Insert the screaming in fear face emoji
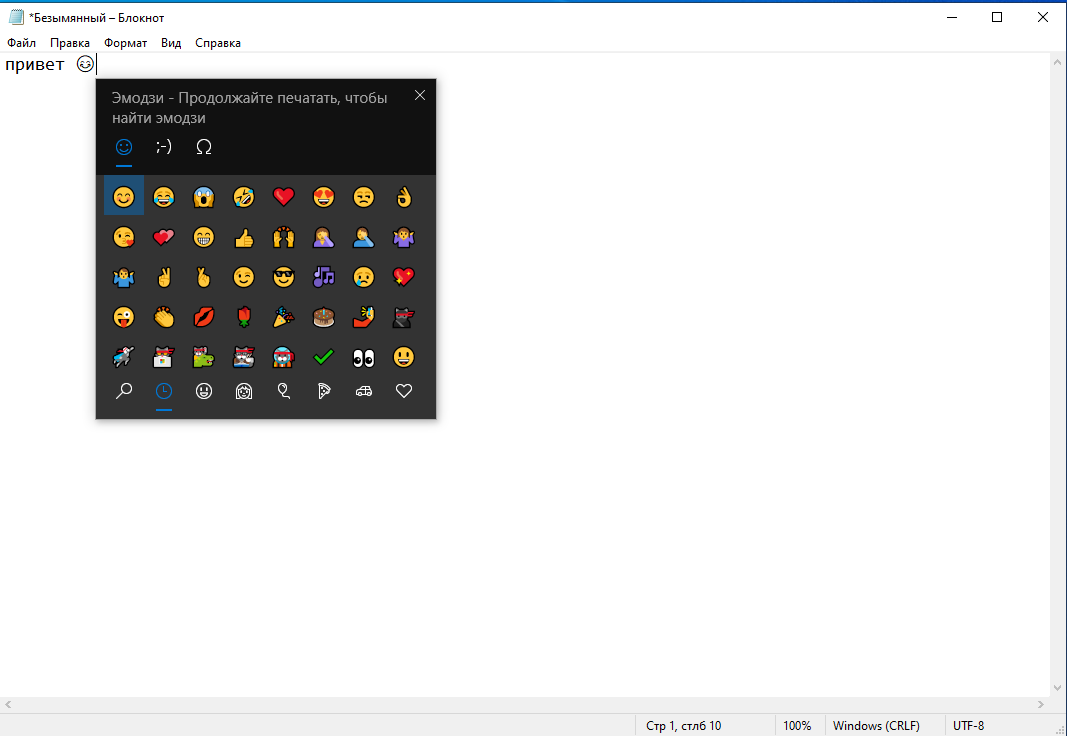 tap(203, 197)
